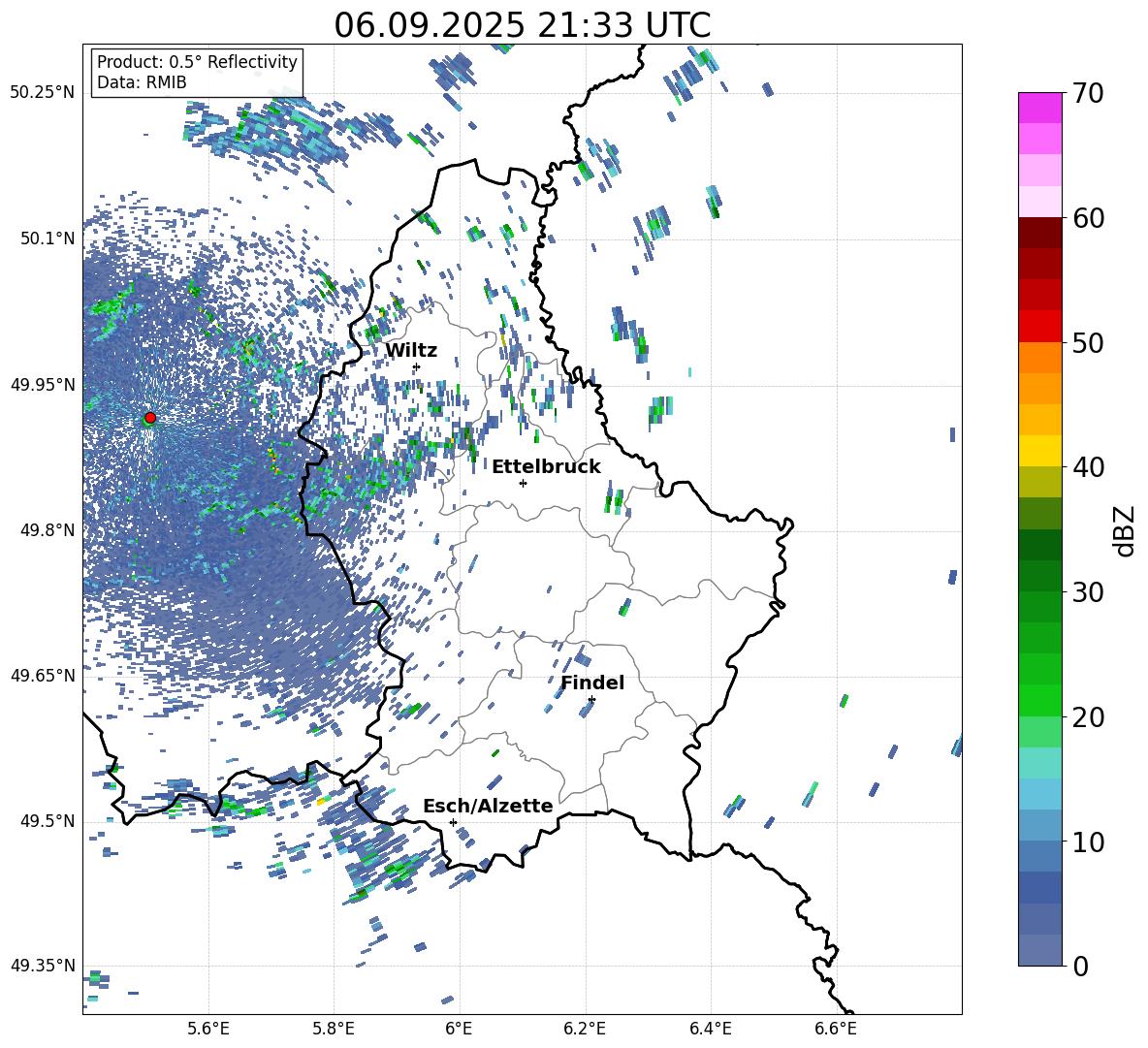Click the 50.25°N latitude label
1148x1048 pixels.
point(43,93)
